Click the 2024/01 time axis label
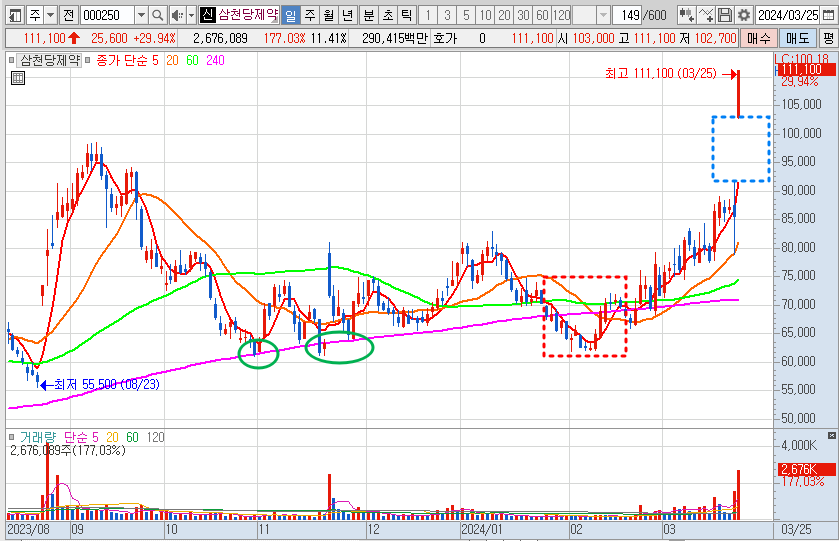Image resolution: width=839 pixels, height=541 pixels. coord(482,530)
